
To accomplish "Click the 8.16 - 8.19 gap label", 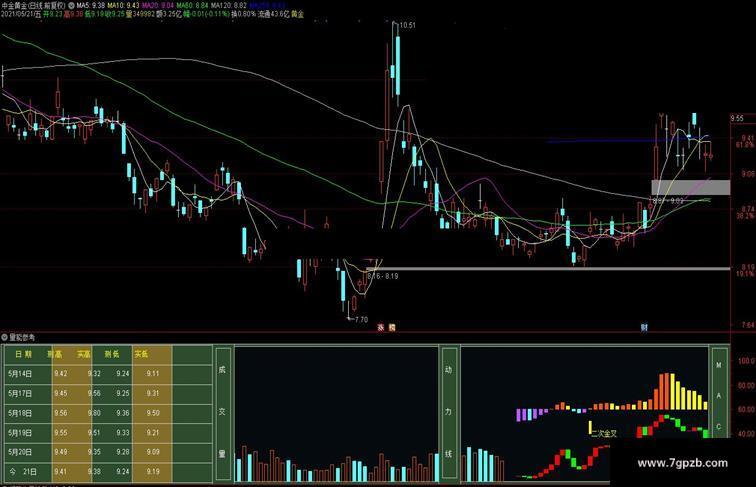I will (x=382, y=276).
